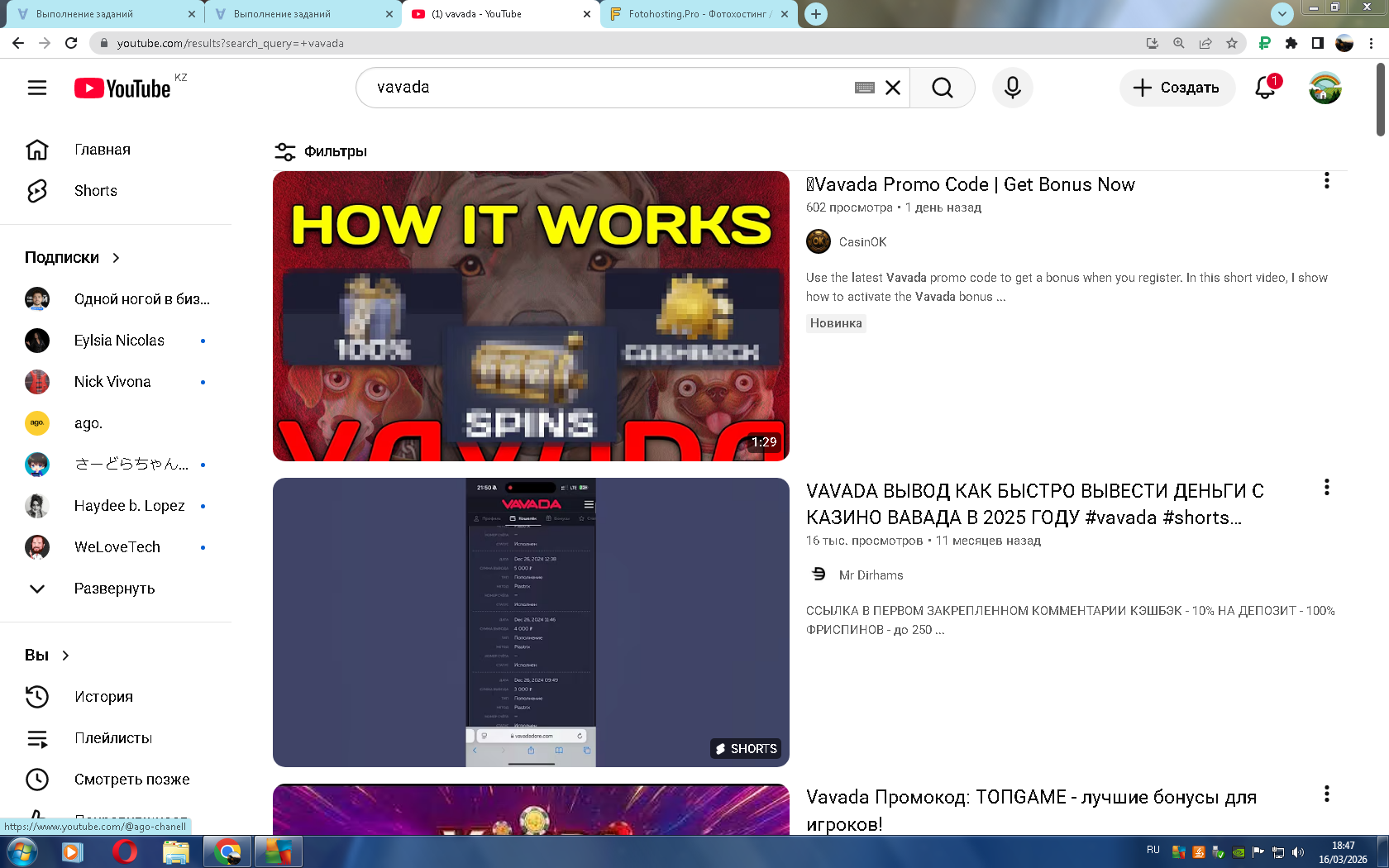The image size is (1389, 868).
Task: Switch the RU input language indicator
Action: click(1153, 850)
